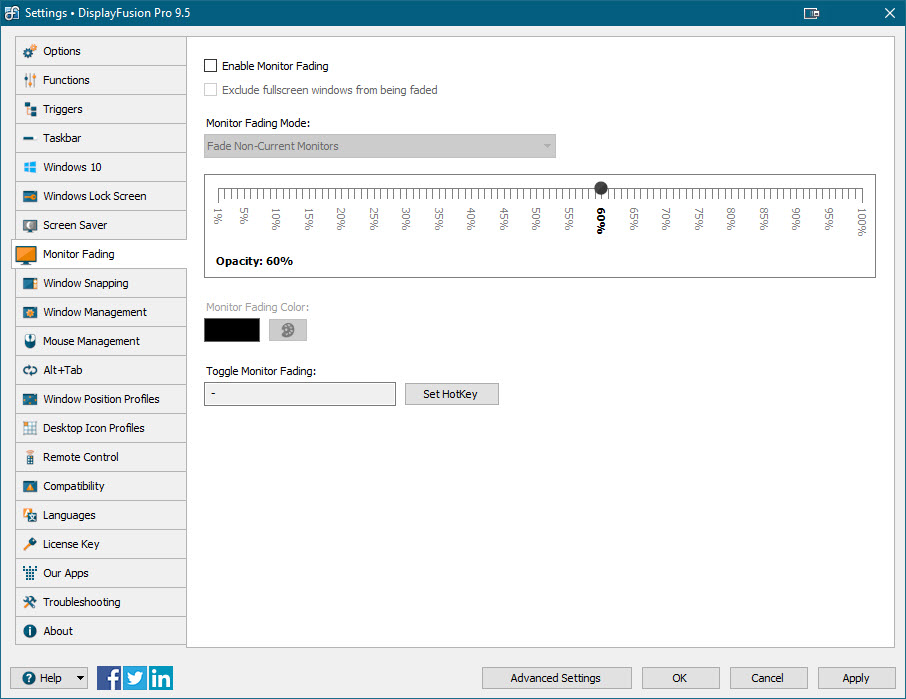
Task: Click the Screen Saver monitor icon
Action: coord(30,225)
